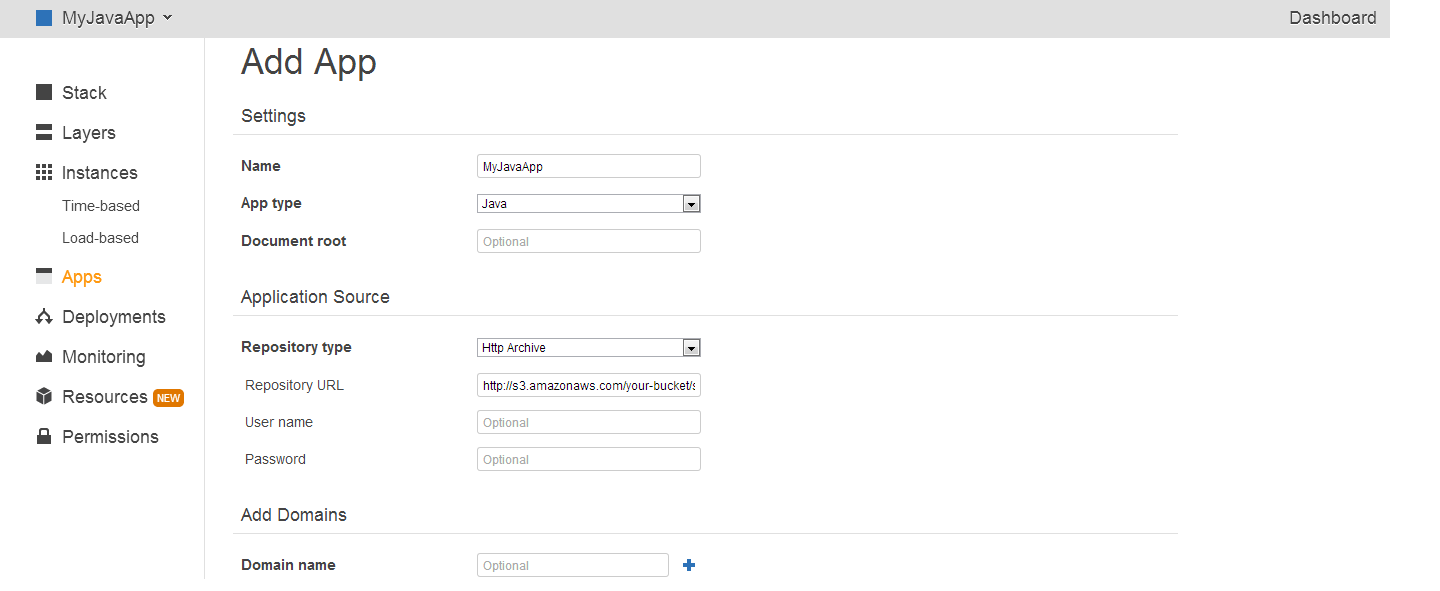This screenshot has width=1440, height=591.
Task: Click the Add App heading
Action: point(309,62)
